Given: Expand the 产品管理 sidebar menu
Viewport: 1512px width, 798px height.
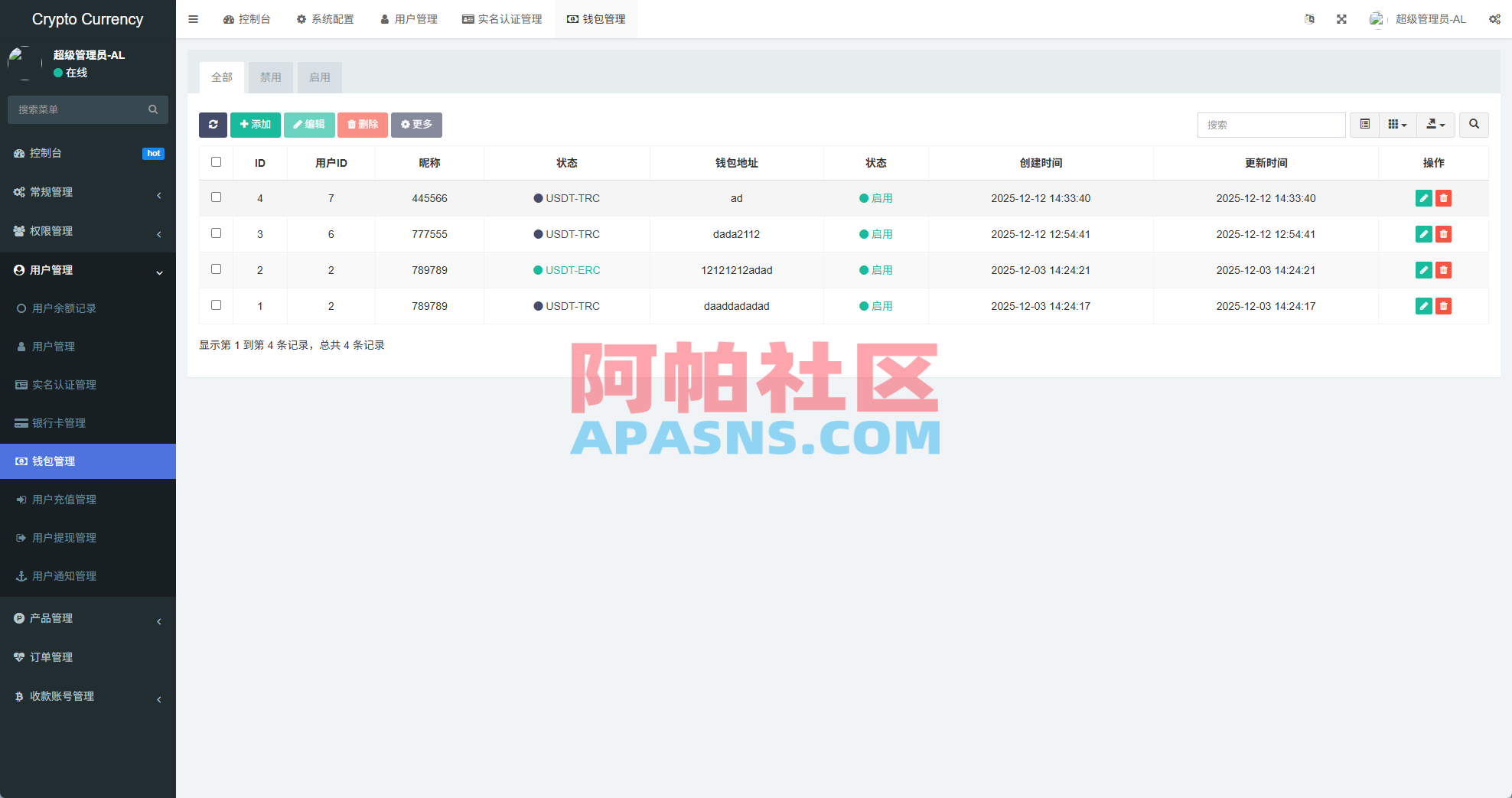Looking at the screenshot, I should tap(88, 618).
